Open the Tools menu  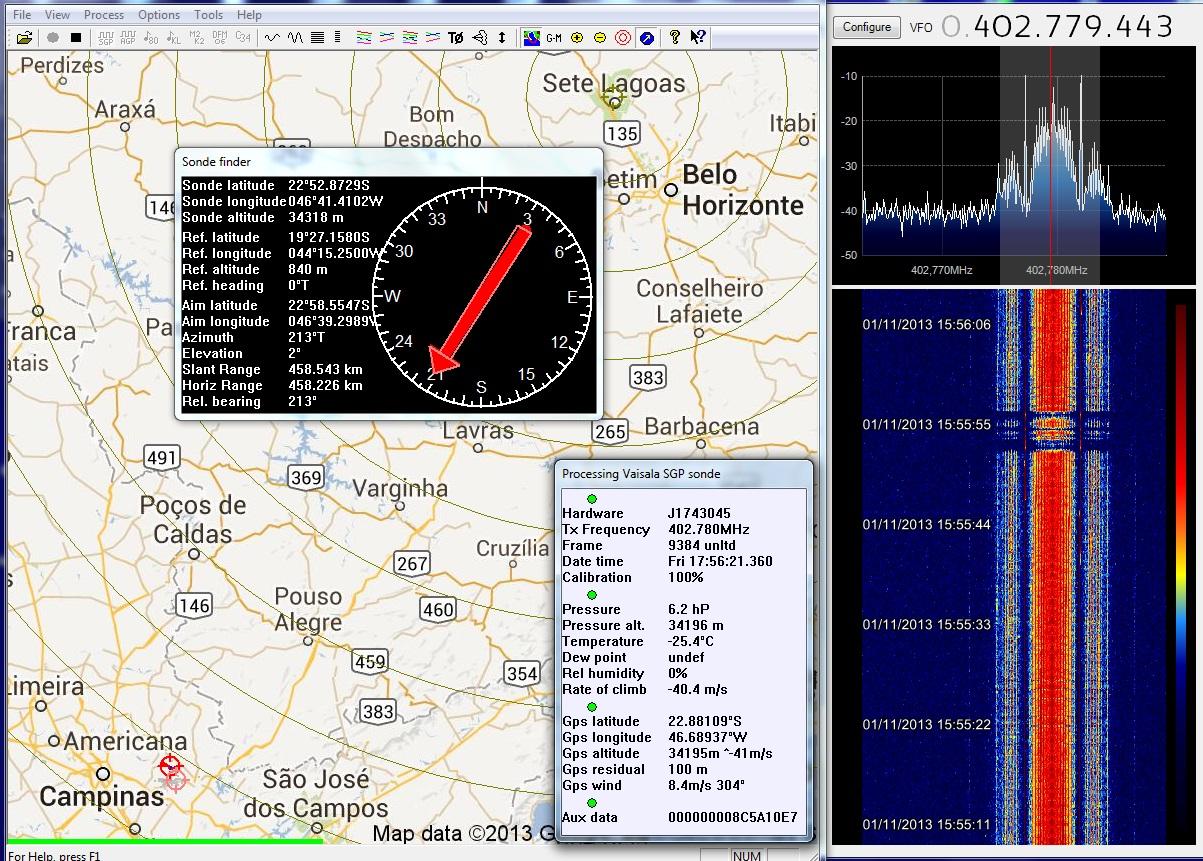click(x=209, y=15)
